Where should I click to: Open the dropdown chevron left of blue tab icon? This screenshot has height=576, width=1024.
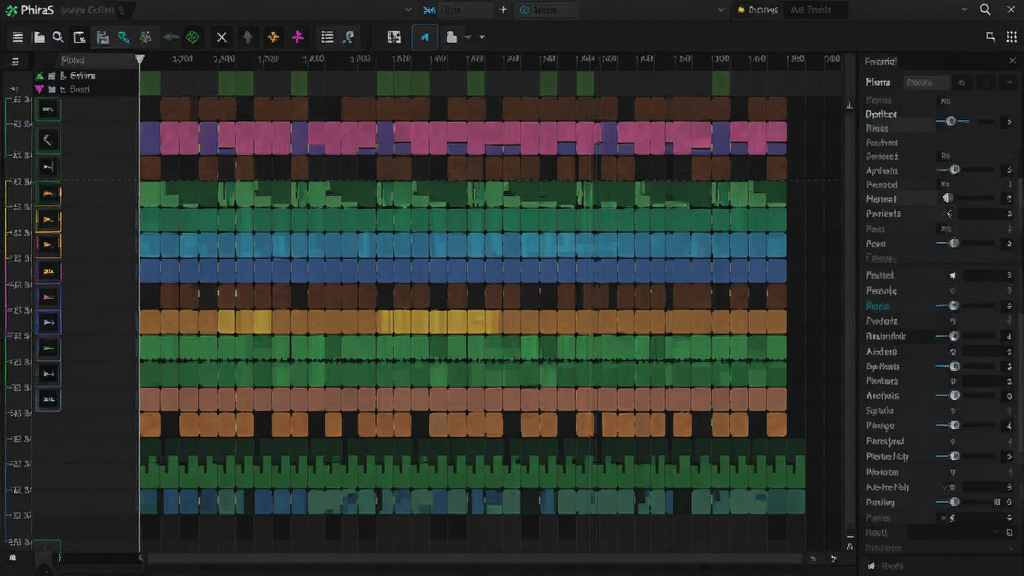click(x=408, y=10)
